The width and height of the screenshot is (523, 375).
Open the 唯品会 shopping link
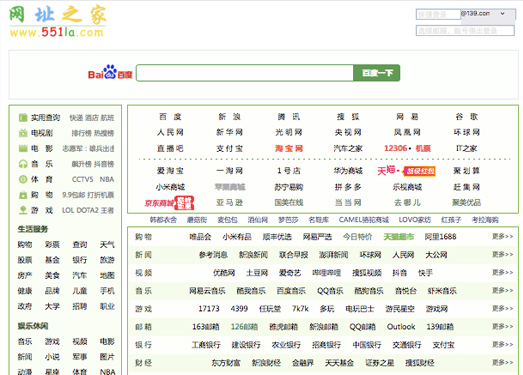(200, 237)
